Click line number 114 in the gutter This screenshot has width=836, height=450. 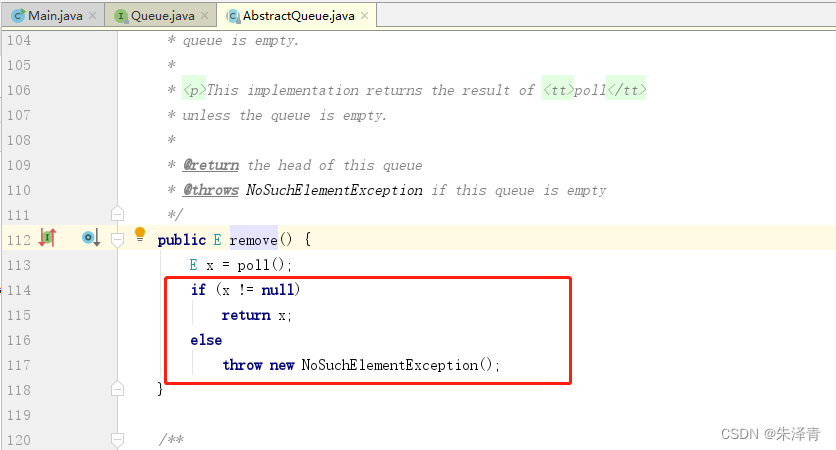tap(19, 290)
